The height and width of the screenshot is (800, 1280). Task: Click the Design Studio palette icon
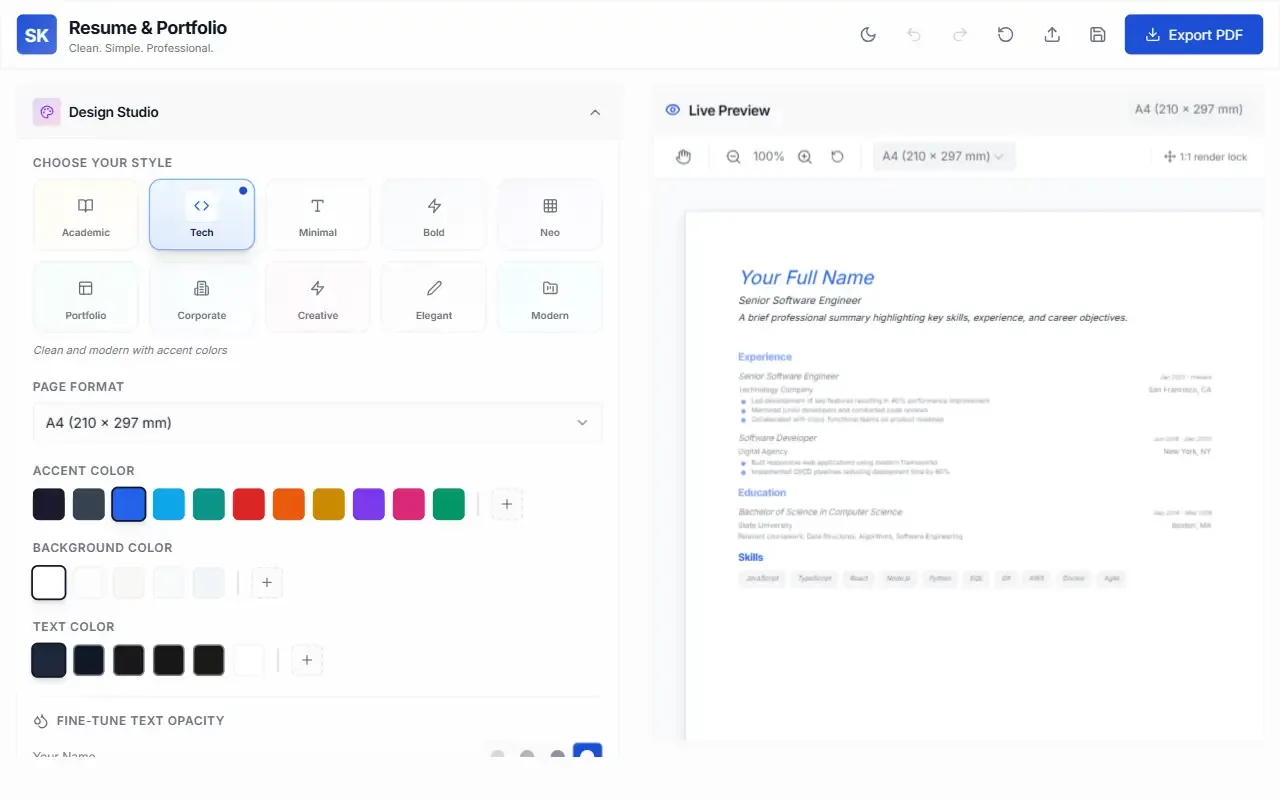pos(47,112)
